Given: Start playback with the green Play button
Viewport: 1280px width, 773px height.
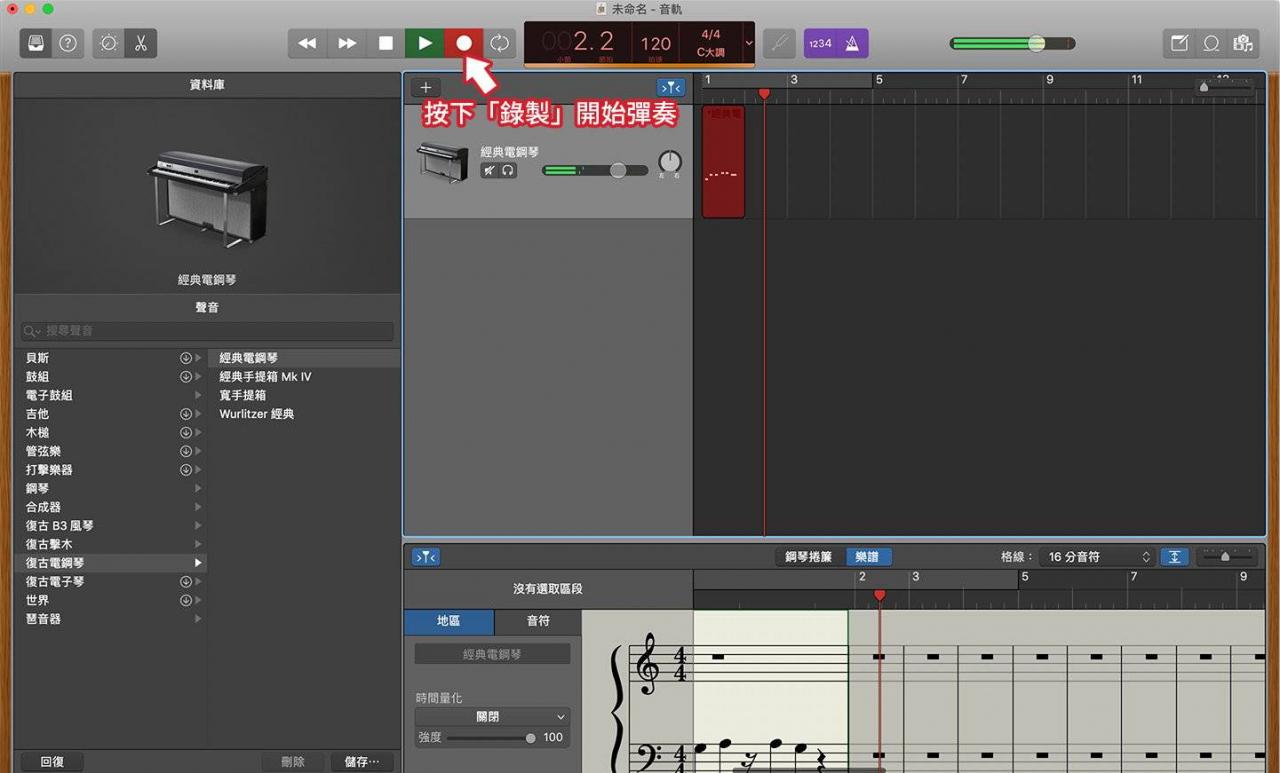Looking at the screenshot, I should point(425,43).
